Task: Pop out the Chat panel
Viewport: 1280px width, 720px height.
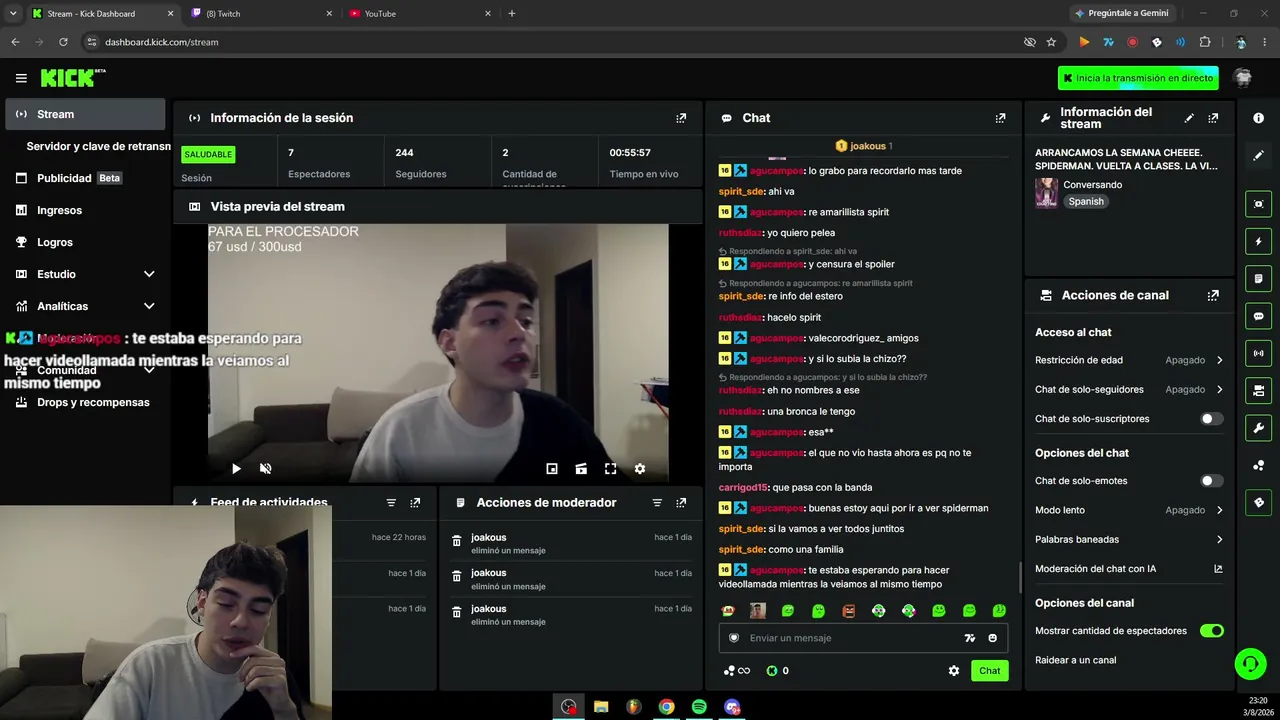Action: (1000, 118)
